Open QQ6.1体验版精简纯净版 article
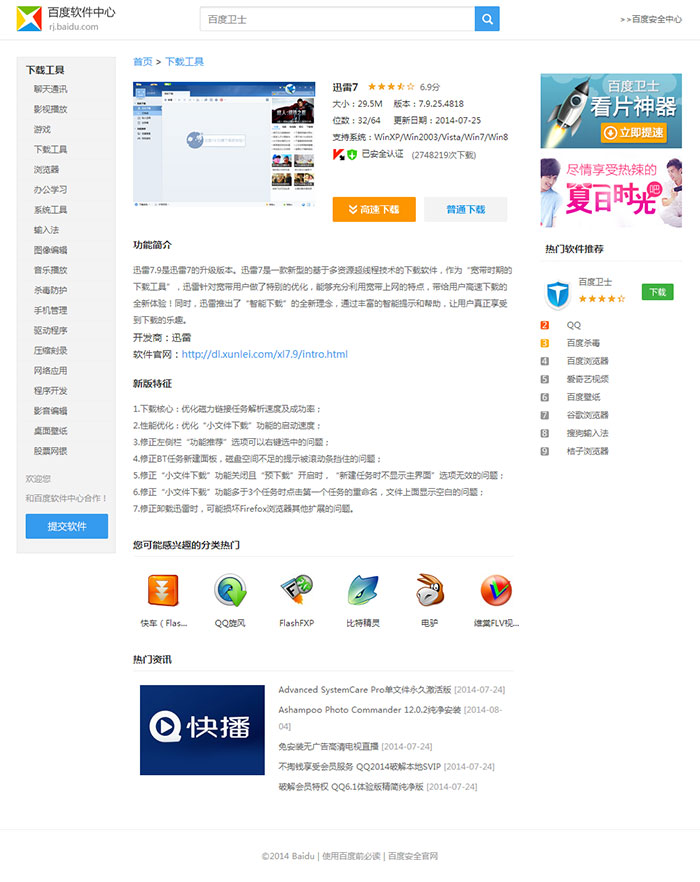Image resolution: width=700 pixels, height=882 pixels. point(351,787)
